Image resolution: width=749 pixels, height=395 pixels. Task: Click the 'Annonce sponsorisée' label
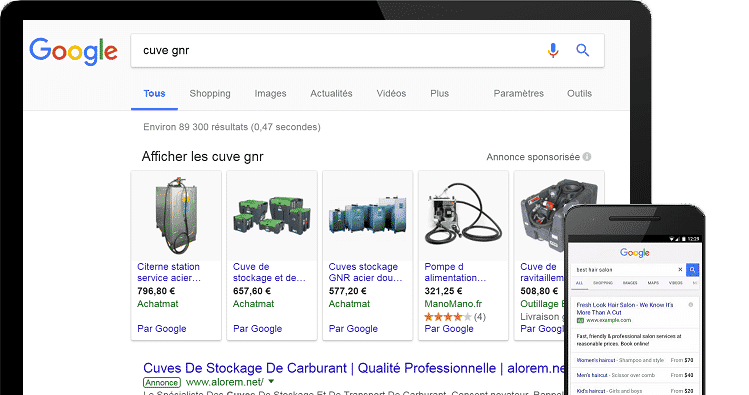(533, 157)
